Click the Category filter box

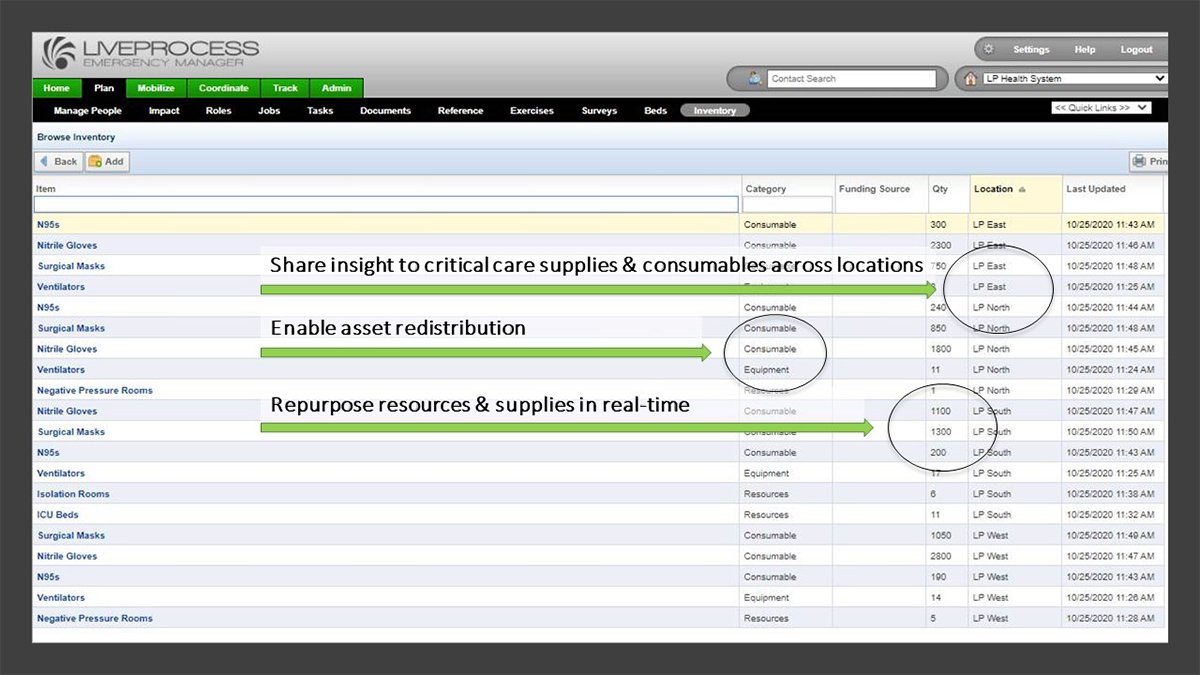click(787, 204)
